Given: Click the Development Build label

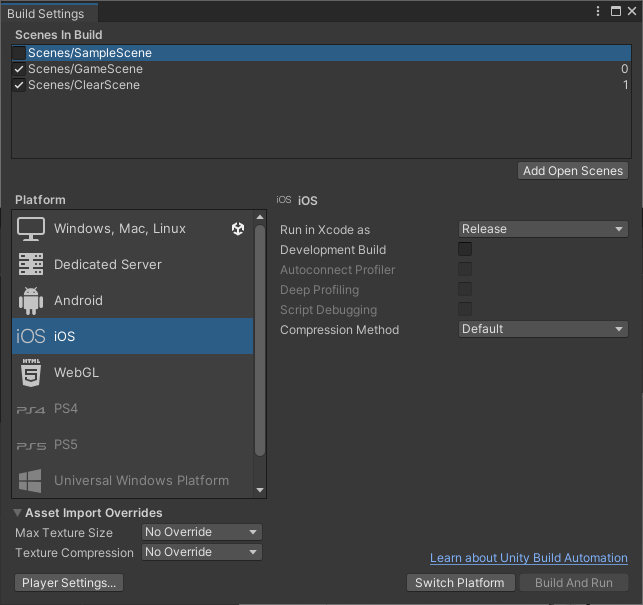Looking at the screenshot, I should click(333, 250).
